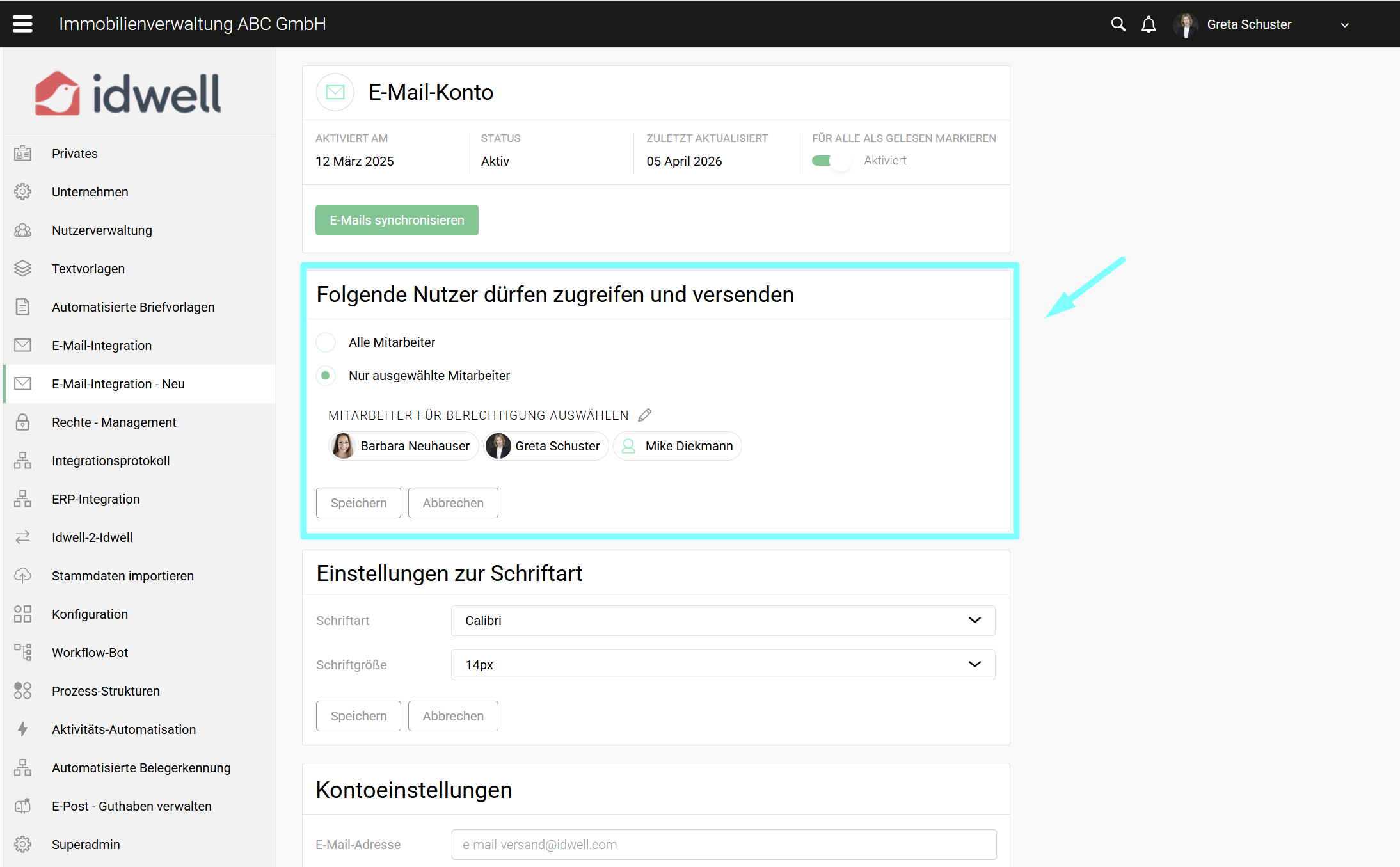Viewport: 1400px width, 867px height.
Task: Open the Schriftart dropdown showing Calibri
Action: [x=722, y=621]
